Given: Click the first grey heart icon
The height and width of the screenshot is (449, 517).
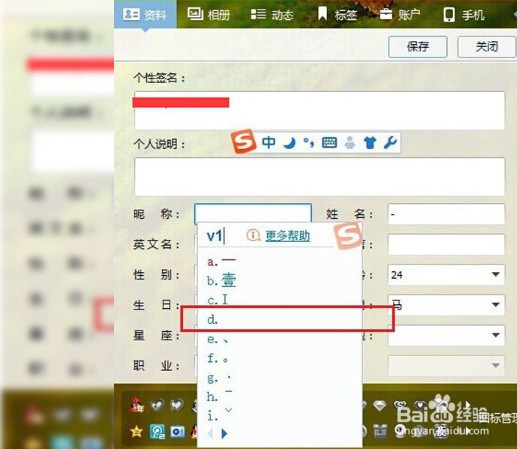Looking at the screenshot, I should click(157, 405).
